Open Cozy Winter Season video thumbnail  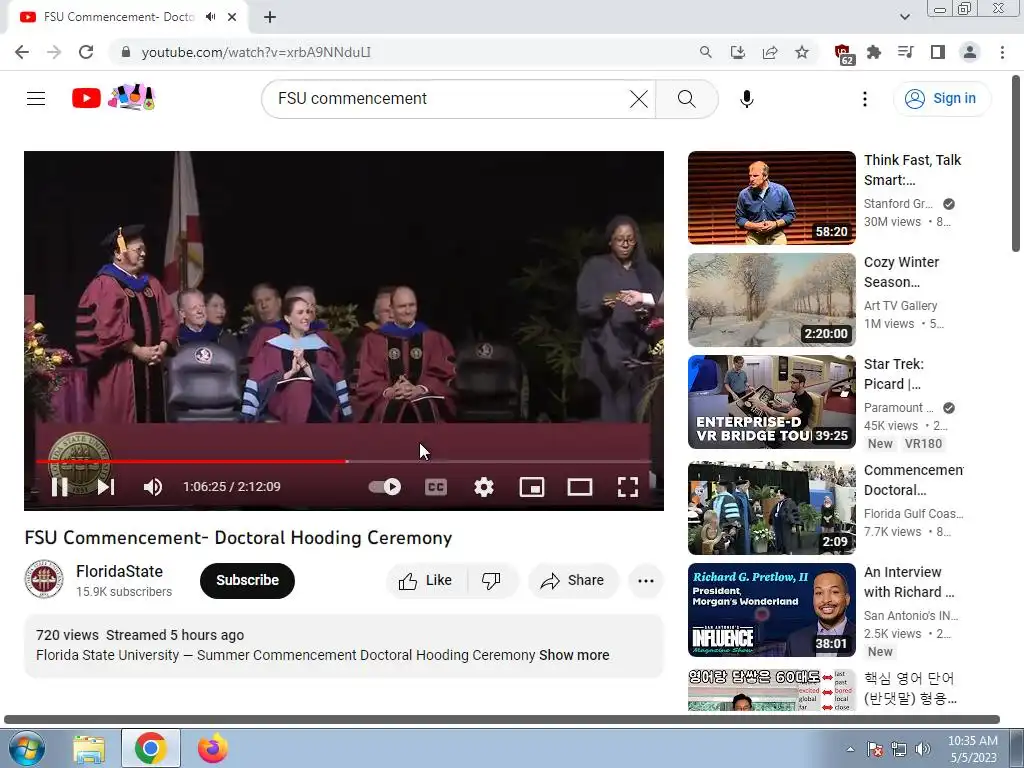pyautogui.click(x=771, y=300)
